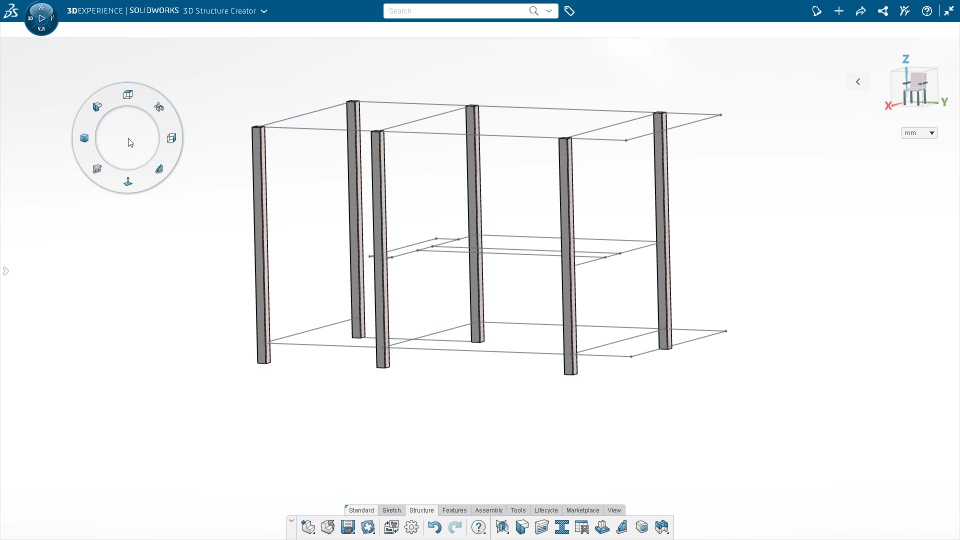Open the 3DEXPERIENCE compass menu
Screen dimensions: 960x540
[42, 18]
